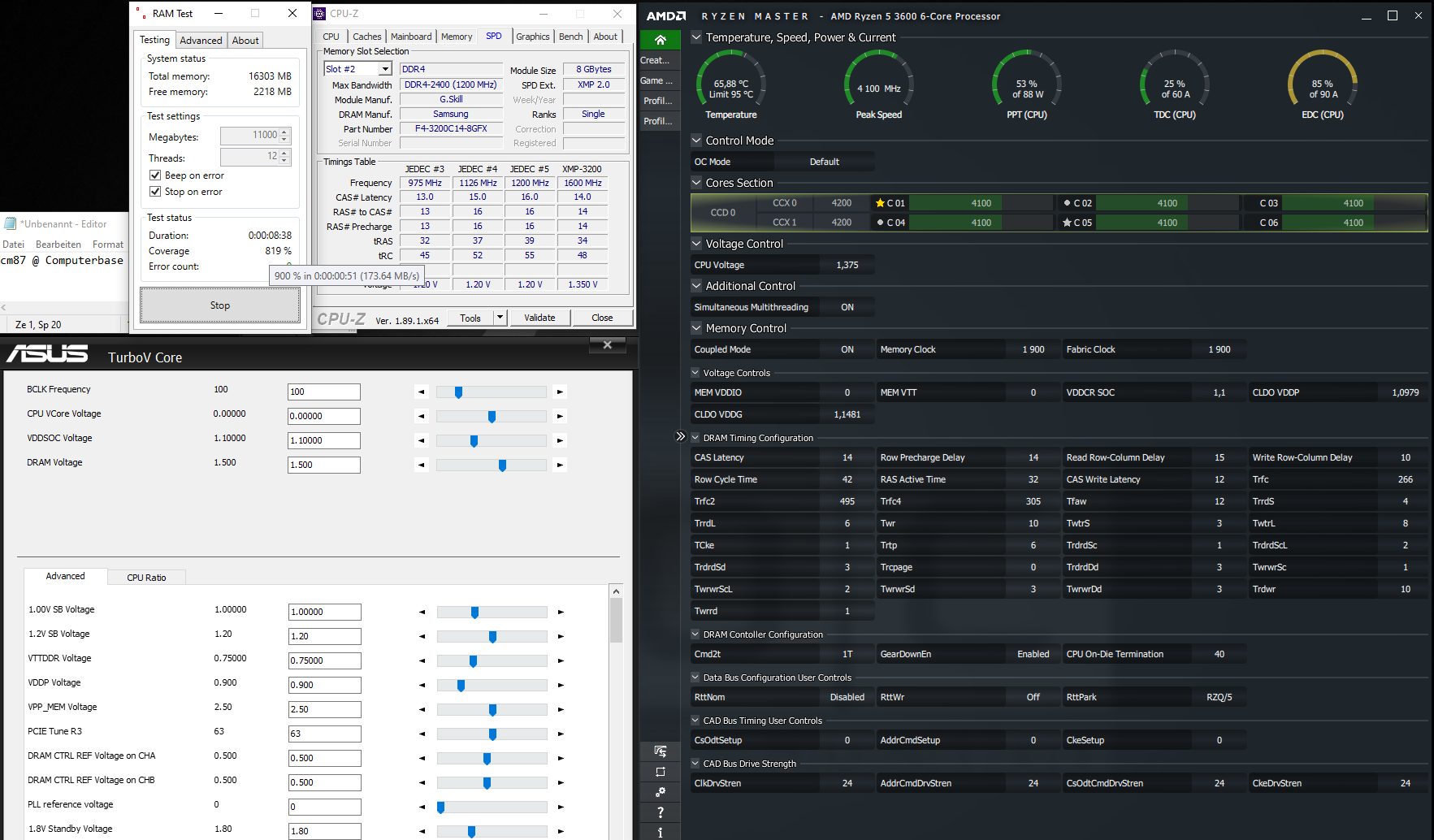This screenshot has height=840, width=1434.
Task: Click the VDDSOC Voltage input field
Action: pos(324,441)
